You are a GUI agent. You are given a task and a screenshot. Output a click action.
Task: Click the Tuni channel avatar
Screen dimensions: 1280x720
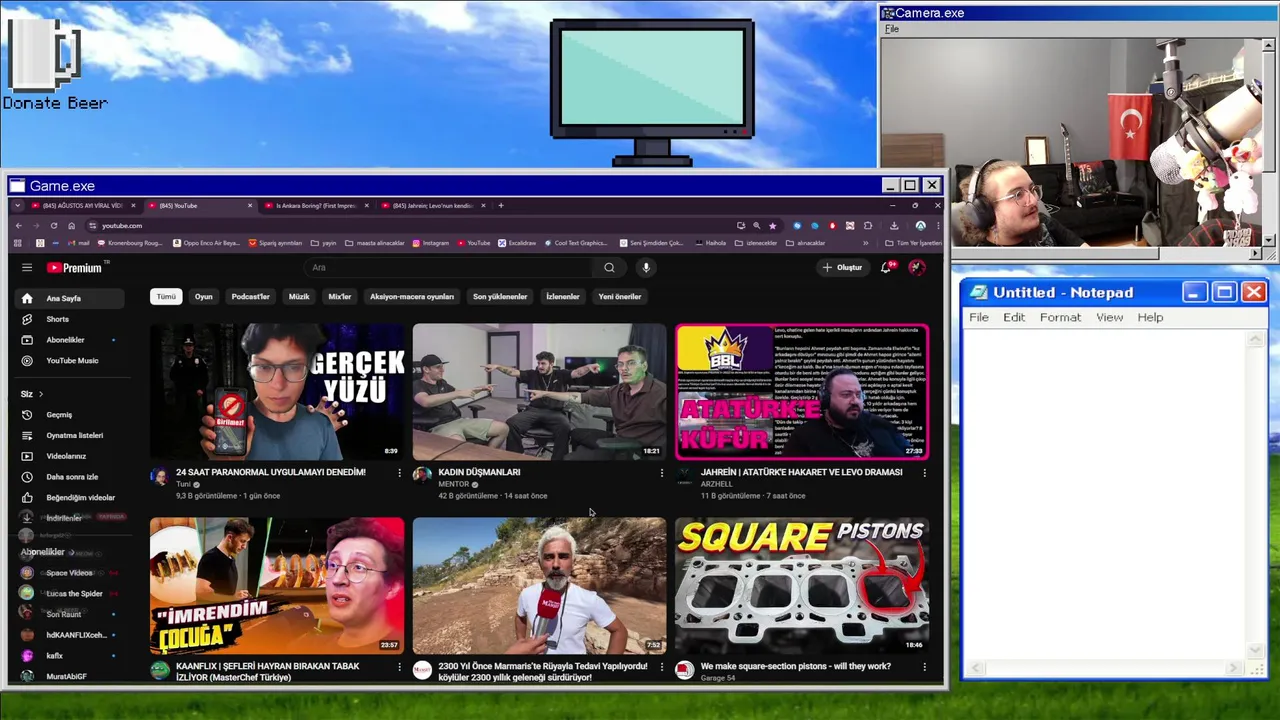160,476
